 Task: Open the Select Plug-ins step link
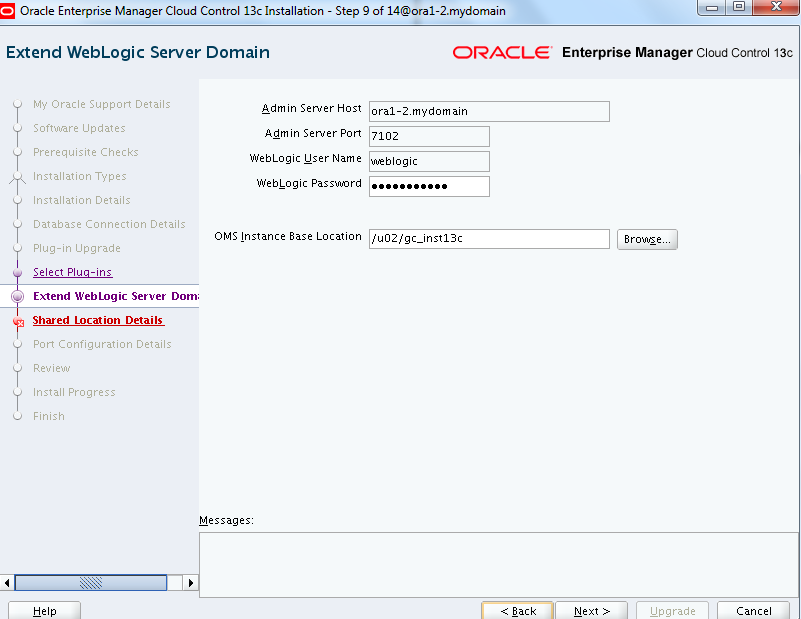(72, 272)
